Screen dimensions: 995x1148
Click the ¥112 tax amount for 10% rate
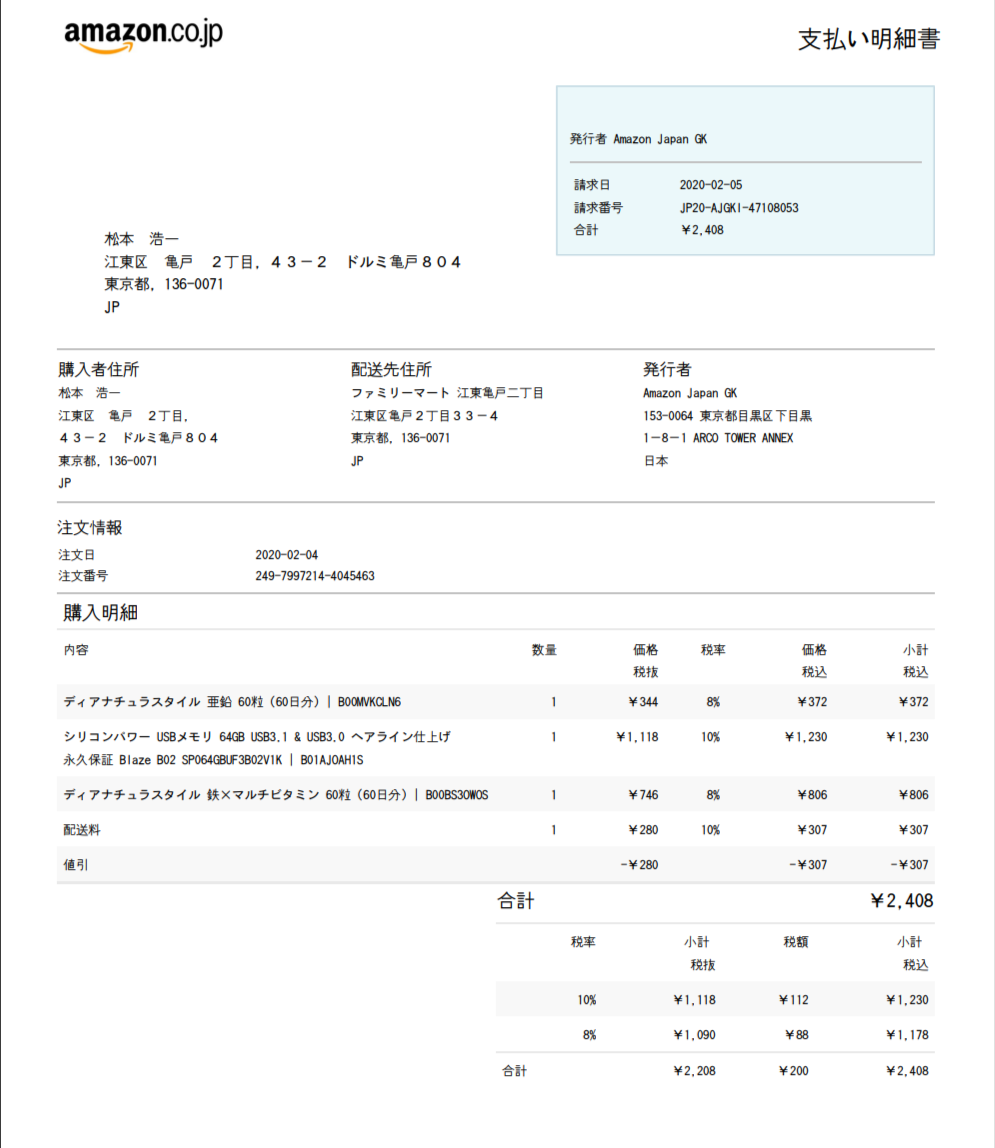click(x=795, y=1000)
